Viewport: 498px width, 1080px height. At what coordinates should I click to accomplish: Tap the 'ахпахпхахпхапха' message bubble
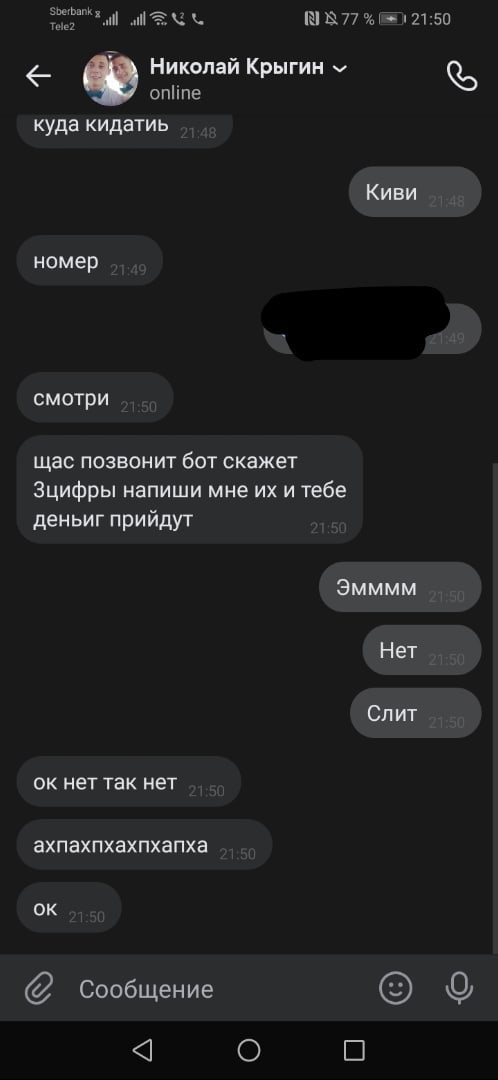pos(145,844)
